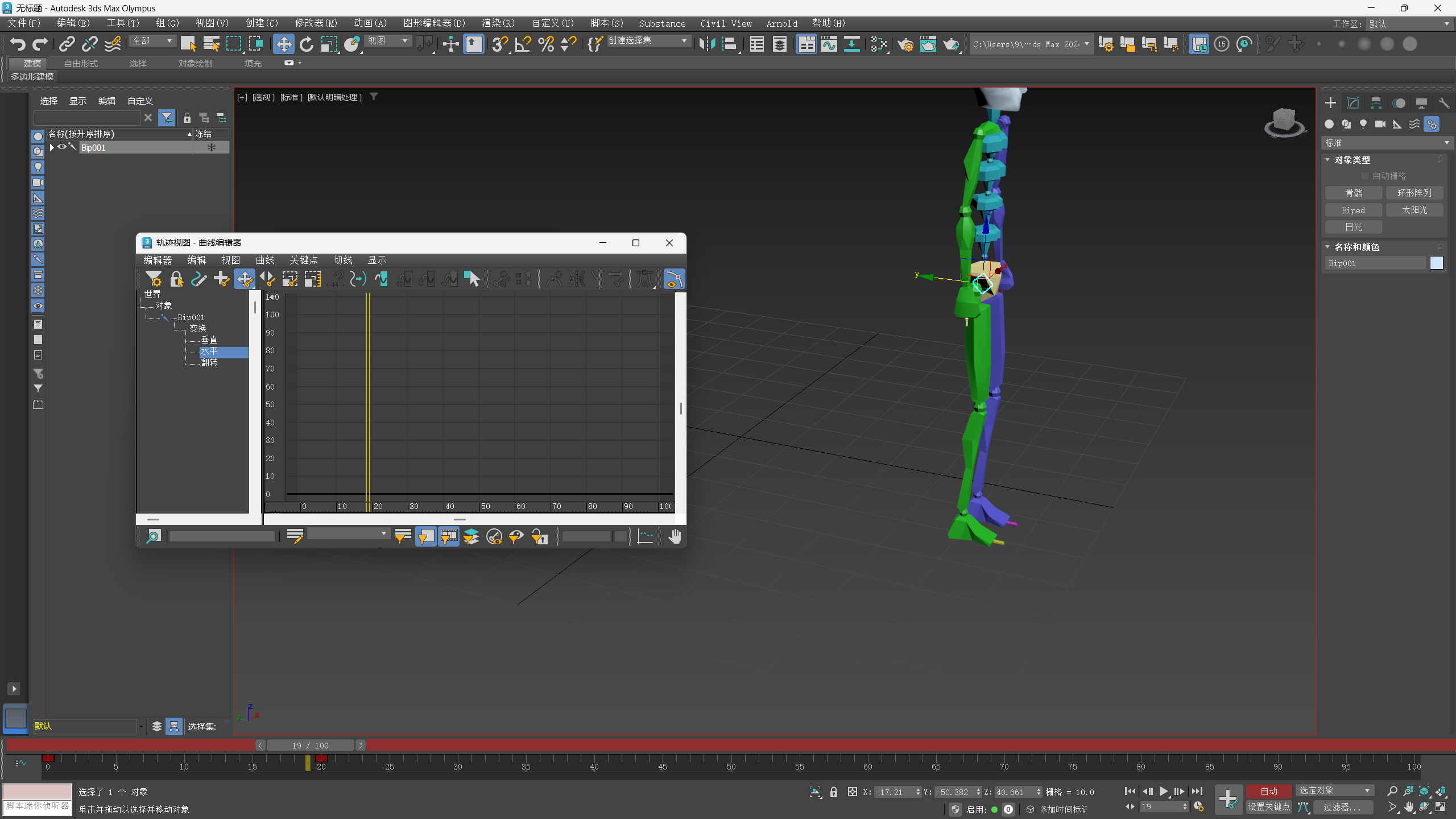Click the 太阳光 sunlight button

point(1414,210)
